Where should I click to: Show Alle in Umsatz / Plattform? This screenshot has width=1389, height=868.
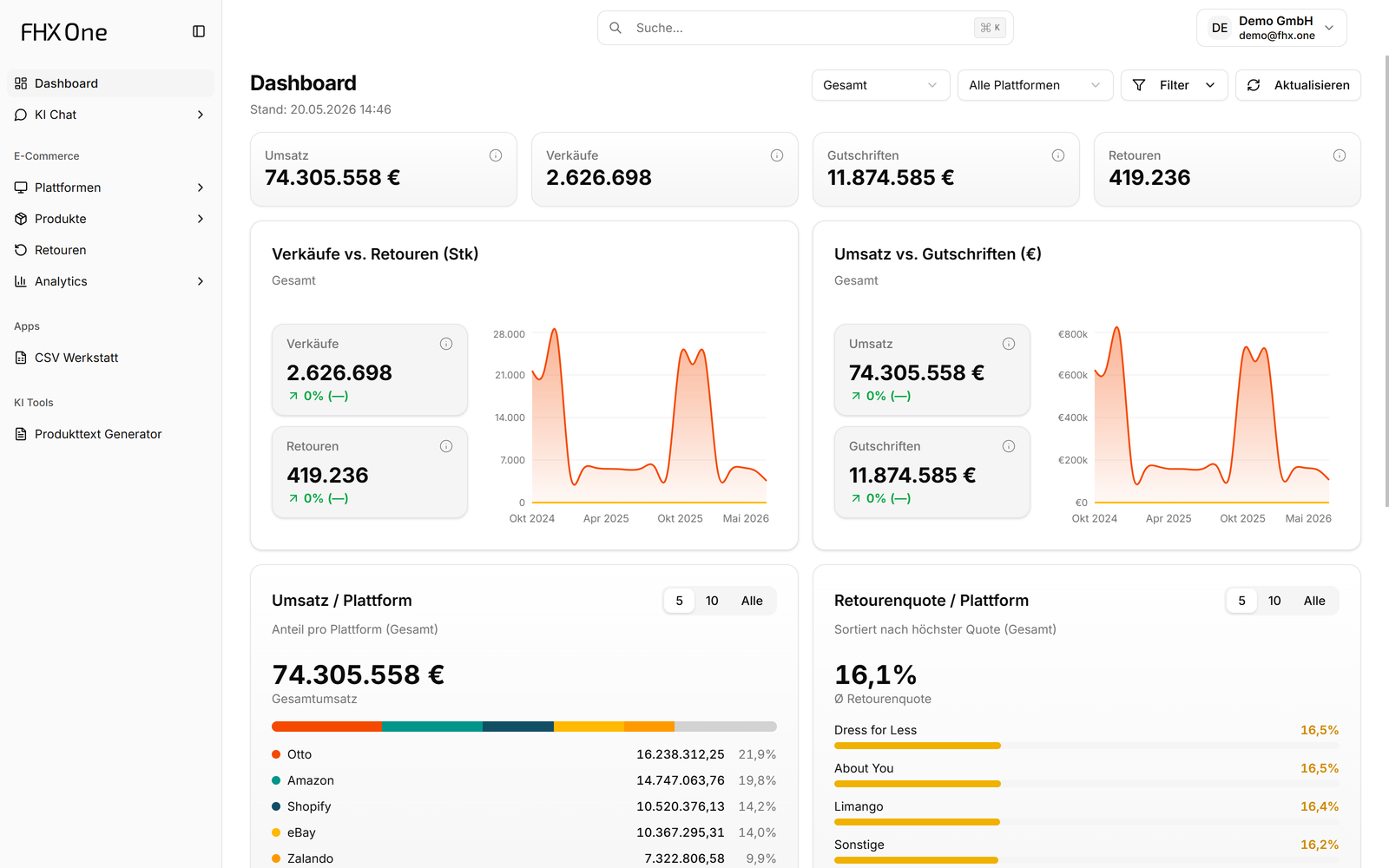(752, 601)
